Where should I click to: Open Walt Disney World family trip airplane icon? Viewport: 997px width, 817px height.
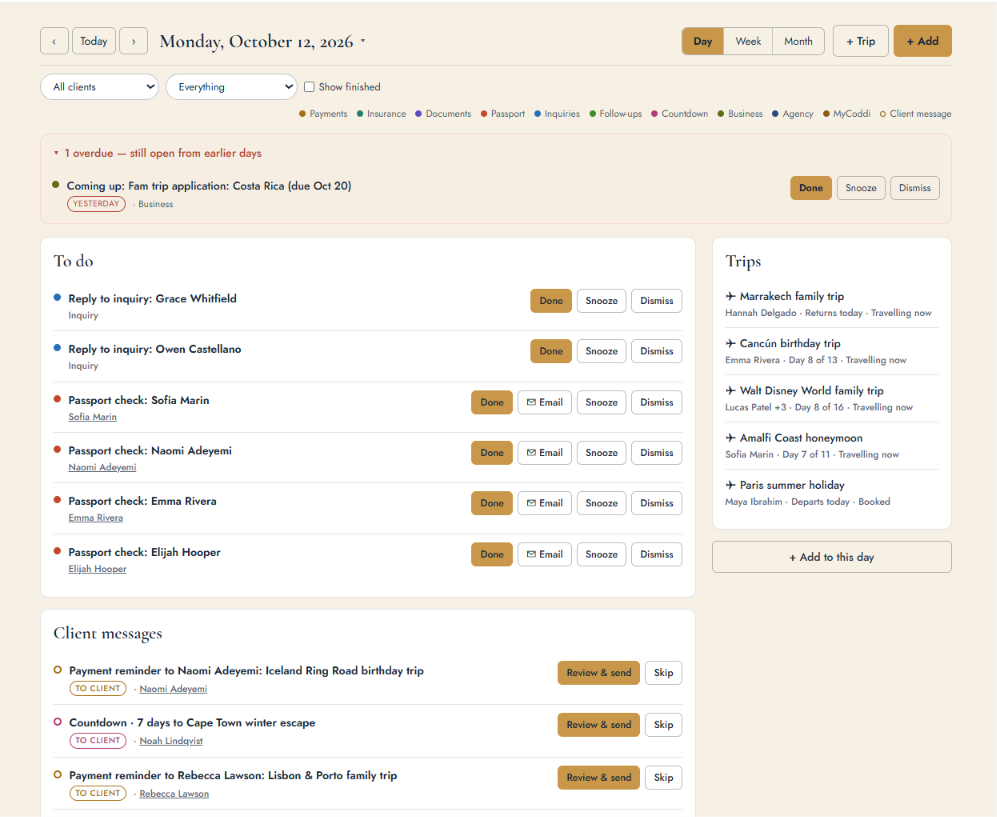(731, 390)
